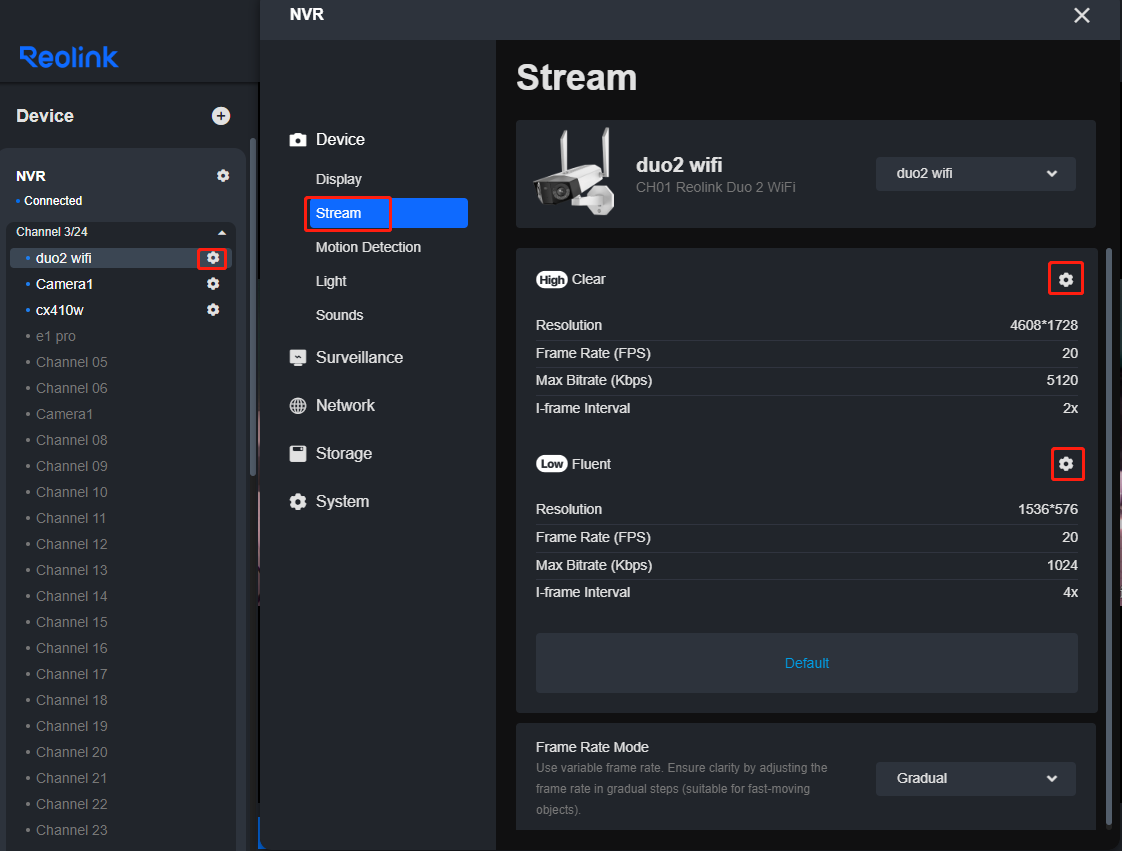The height and width of the screenshot is (851, 1122).
Task: Click the Storage disk icon
Action: (x=298, y=454)
